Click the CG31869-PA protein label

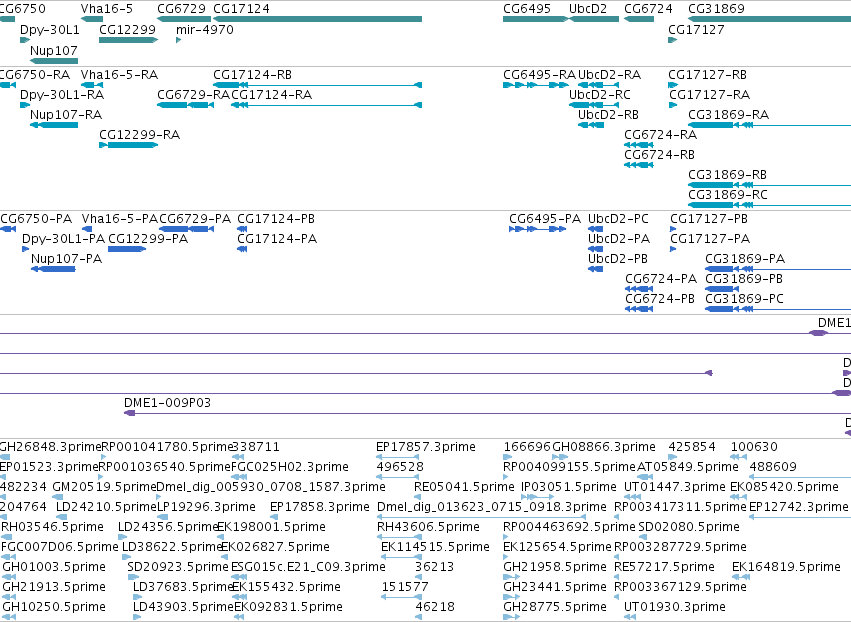[x=745, y=259]
